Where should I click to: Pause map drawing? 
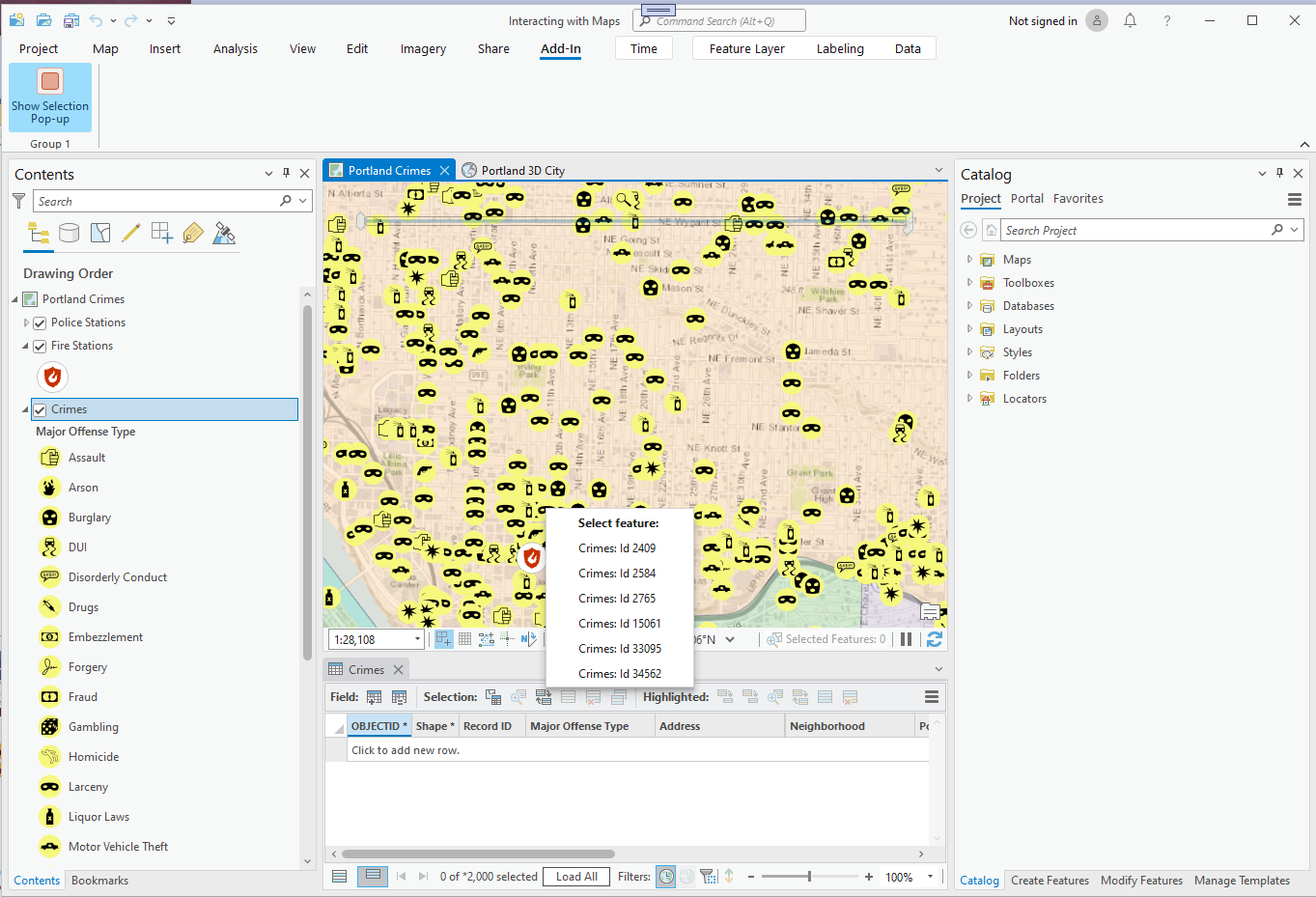tap(906, 639)
